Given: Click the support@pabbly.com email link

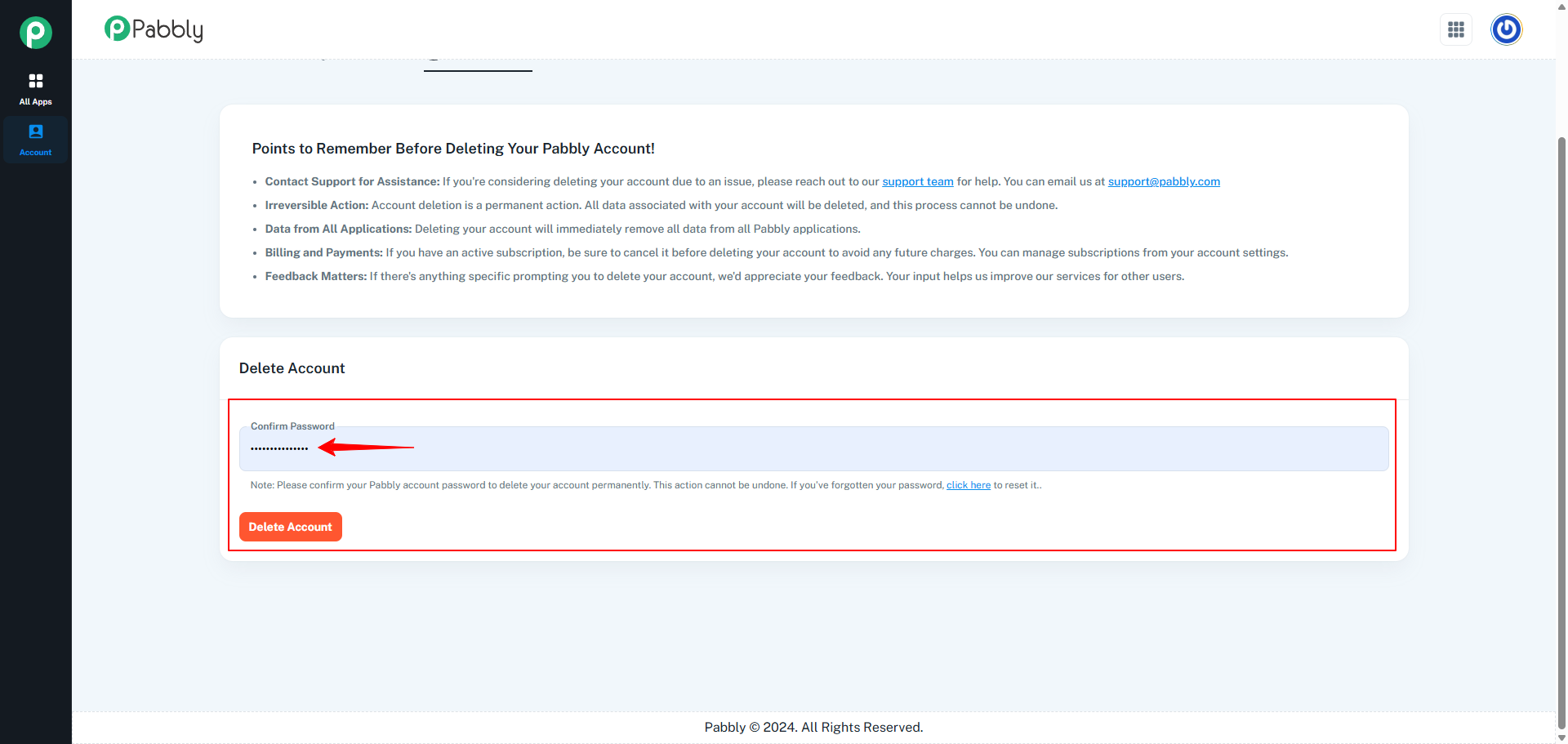Looking at the screenshot, I should click(1164, 181).
